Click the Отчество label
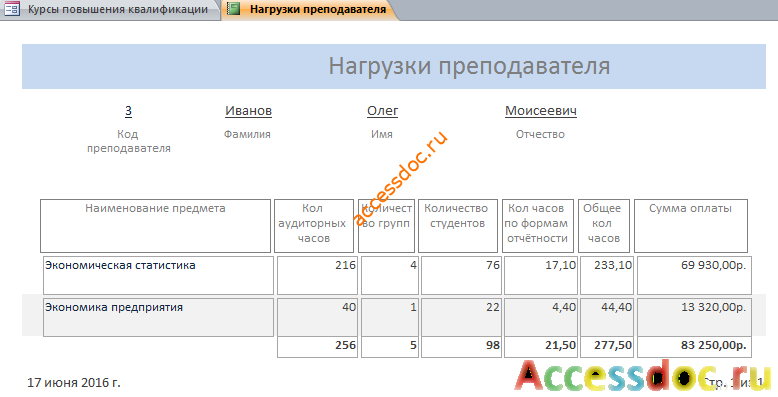The image size is (778, 397). (540, 134)
